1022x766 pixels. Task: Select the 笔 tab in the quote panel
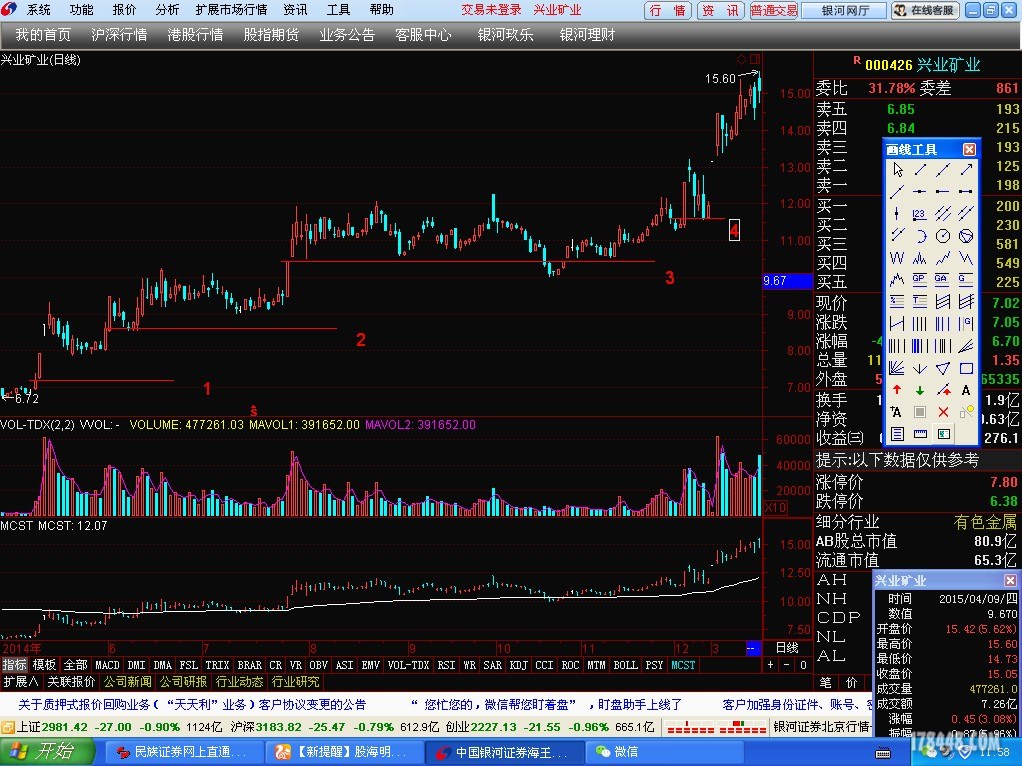point(826,683)
